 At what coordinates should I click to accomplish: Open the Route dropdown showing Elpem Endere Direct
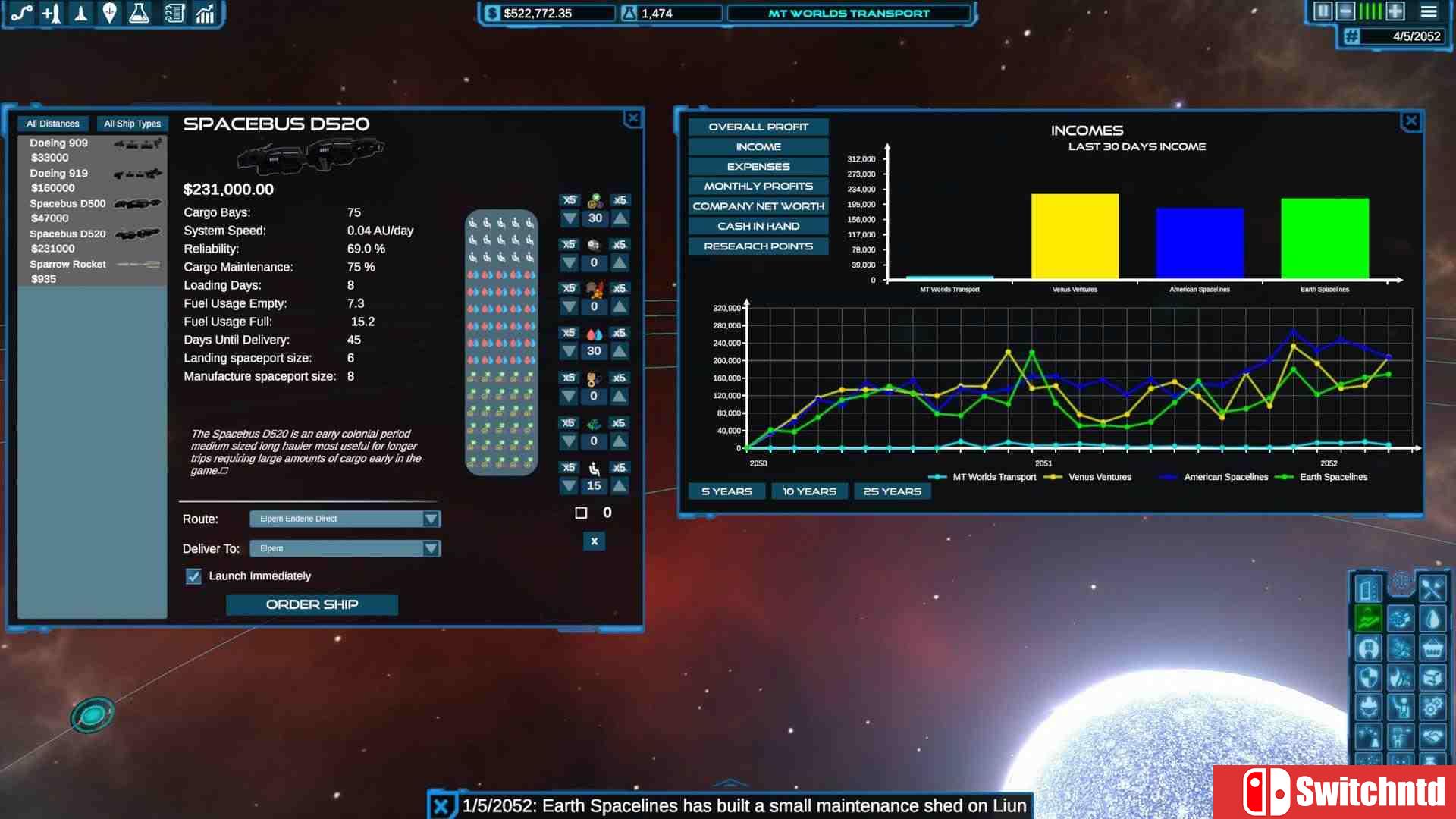[x=345, y=519]
